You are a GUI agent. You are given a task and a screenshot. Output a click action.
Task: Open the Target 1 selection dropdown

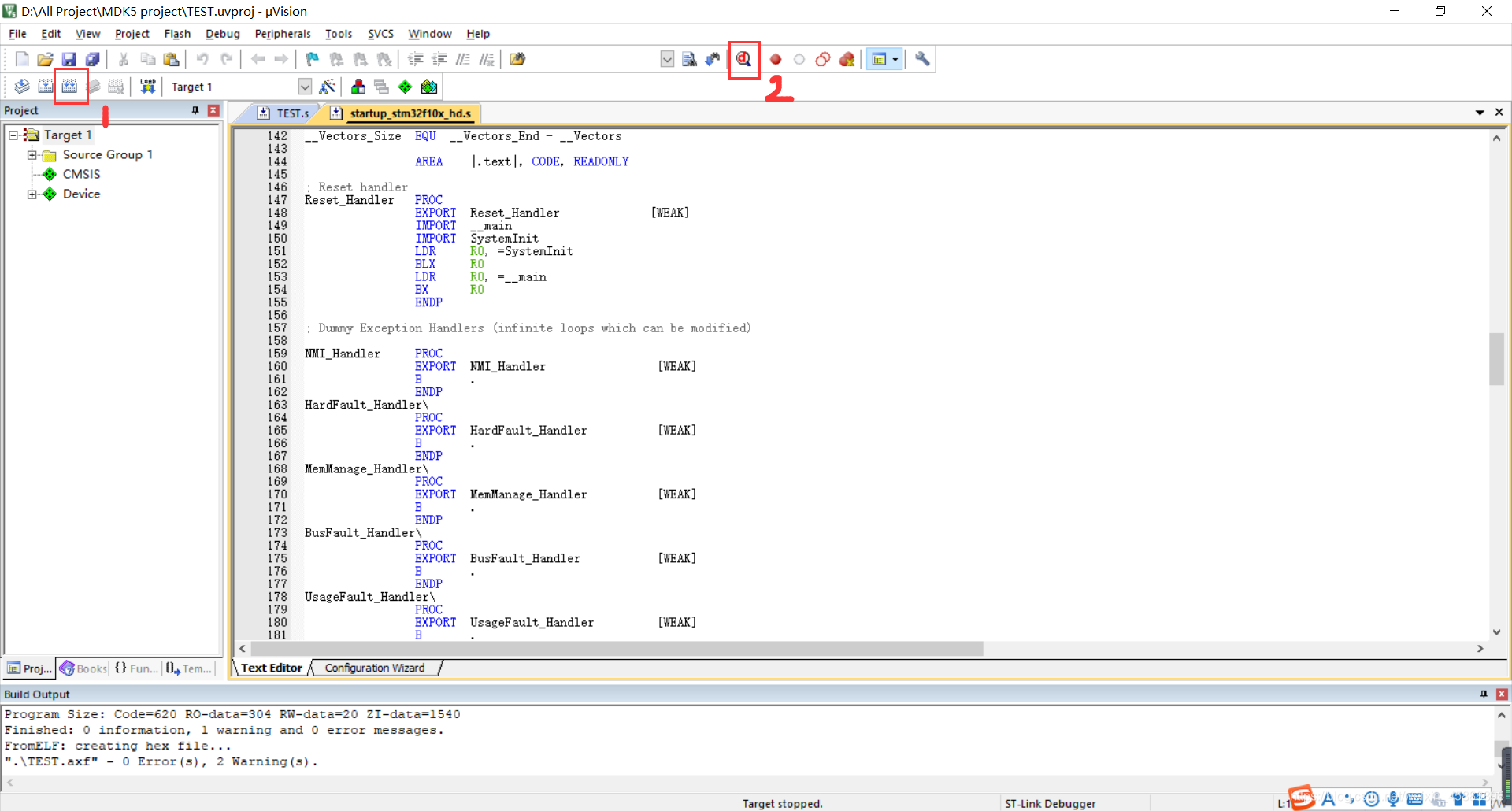pyautogui.click(x=305, y=87)
